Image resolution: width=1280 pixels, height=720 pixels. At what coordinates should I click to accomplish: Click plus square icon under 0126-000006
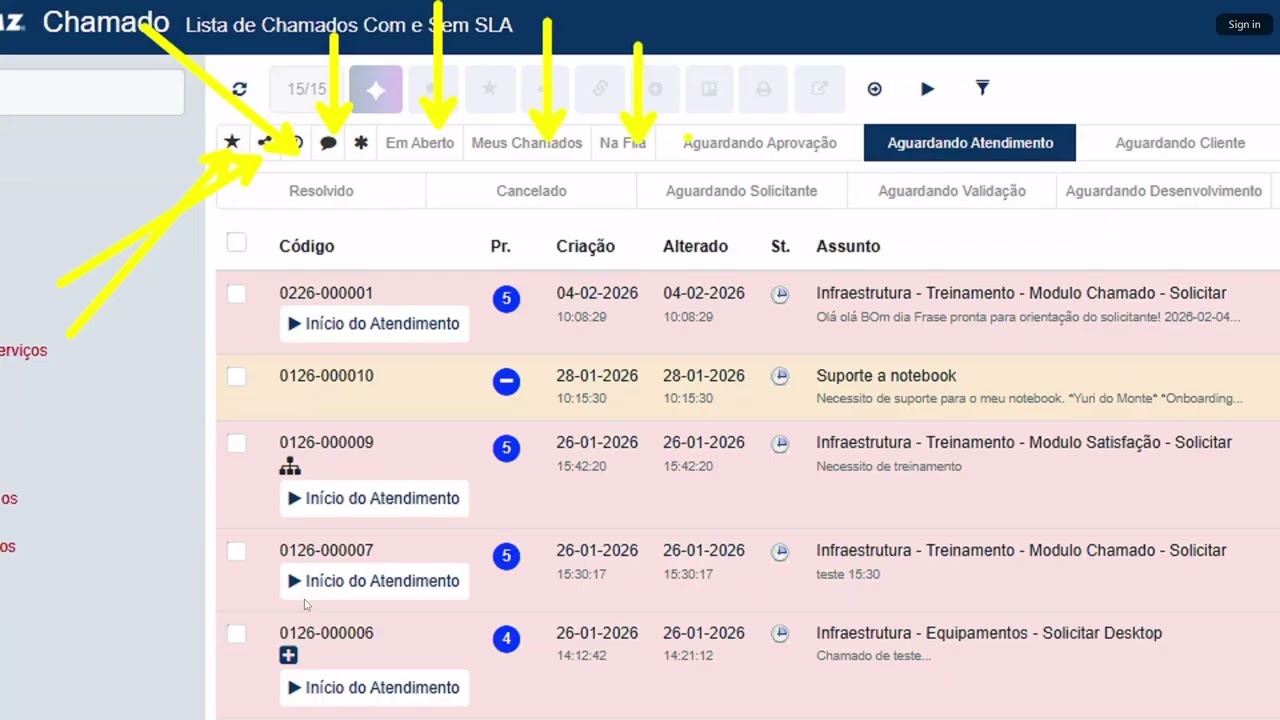point(288,655)
